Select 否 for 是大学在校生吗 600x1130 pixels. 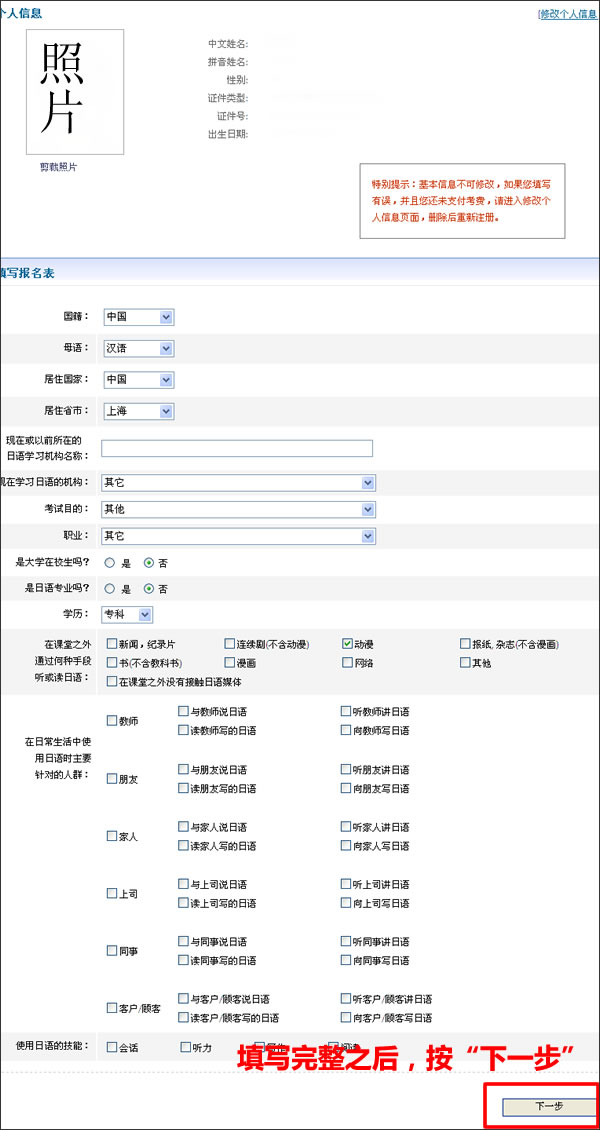coord(149,563)
